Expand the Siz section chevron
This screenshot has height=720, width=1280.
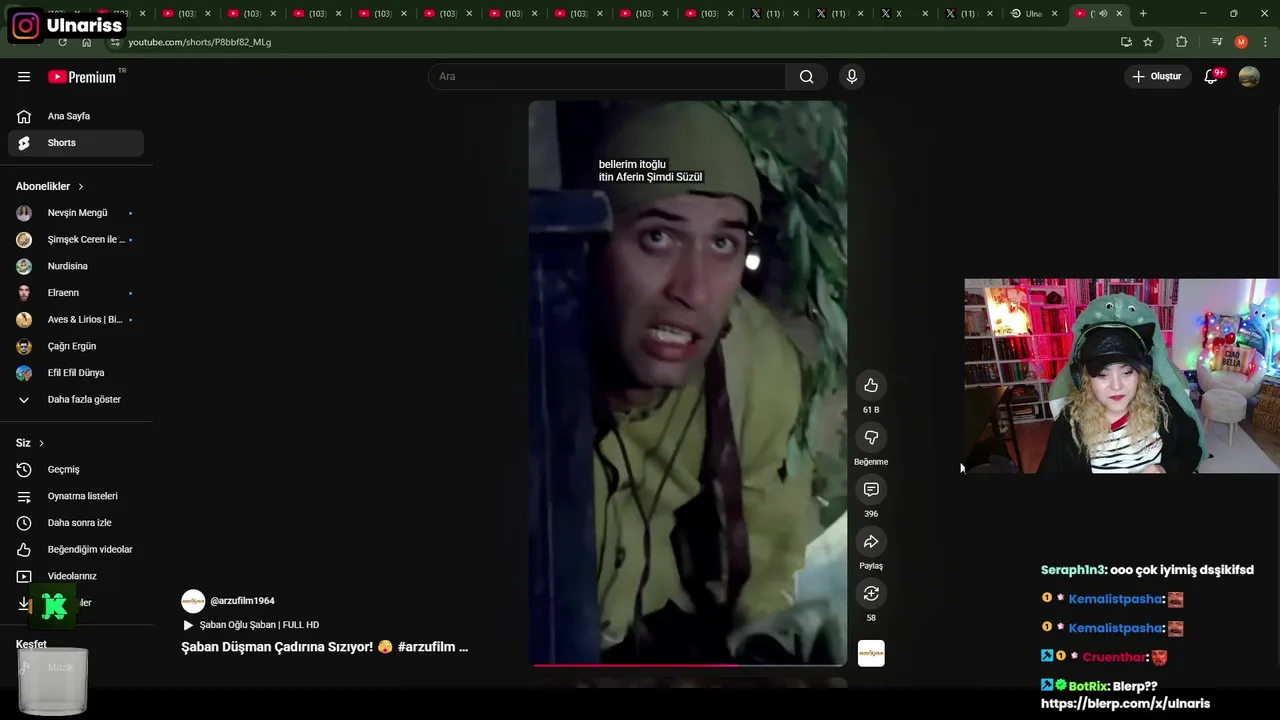click(41, 443)
